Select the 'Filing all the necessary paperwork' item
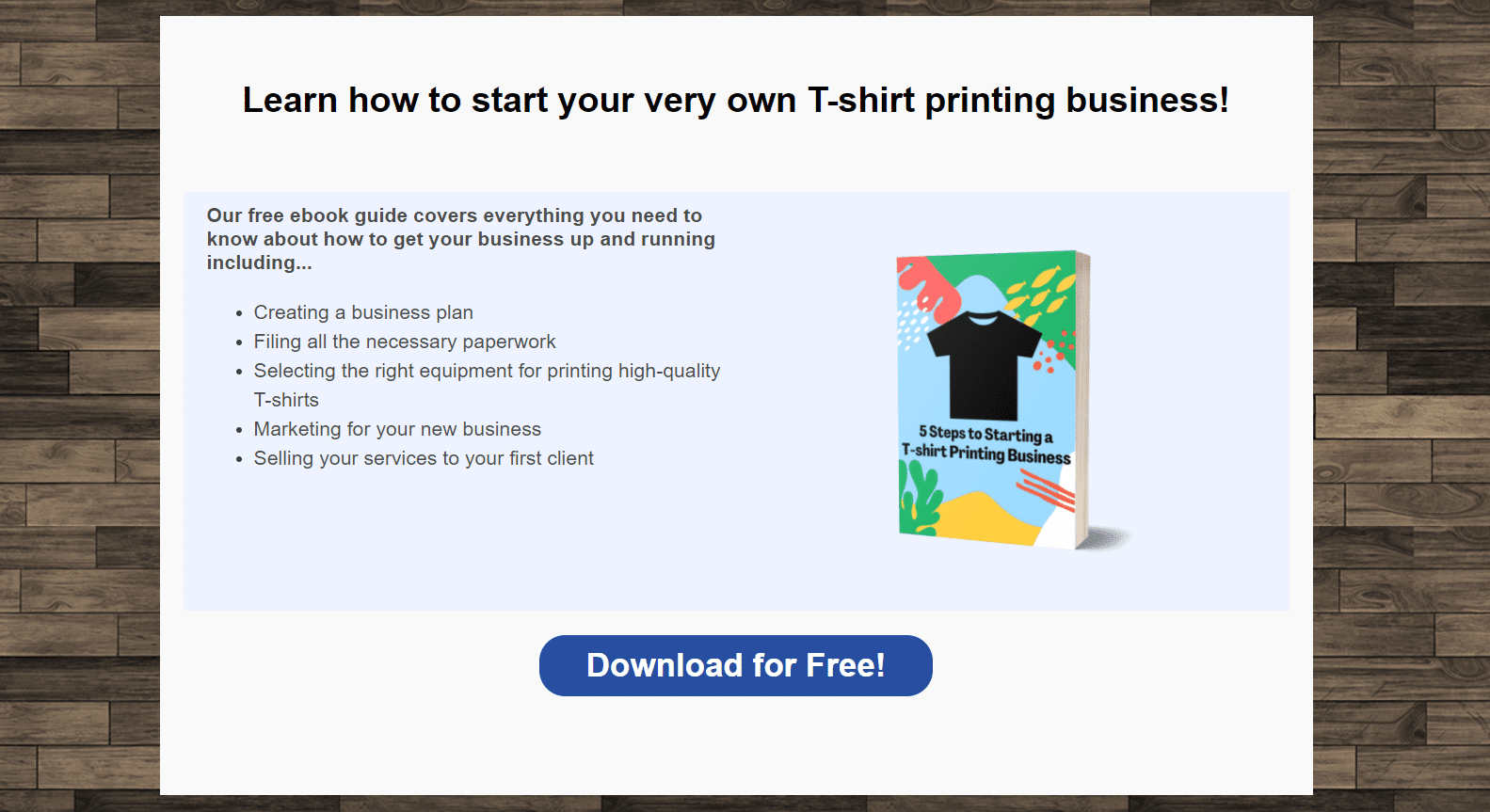This screenshot has height=812, width=1490. [x=405, y=342]
